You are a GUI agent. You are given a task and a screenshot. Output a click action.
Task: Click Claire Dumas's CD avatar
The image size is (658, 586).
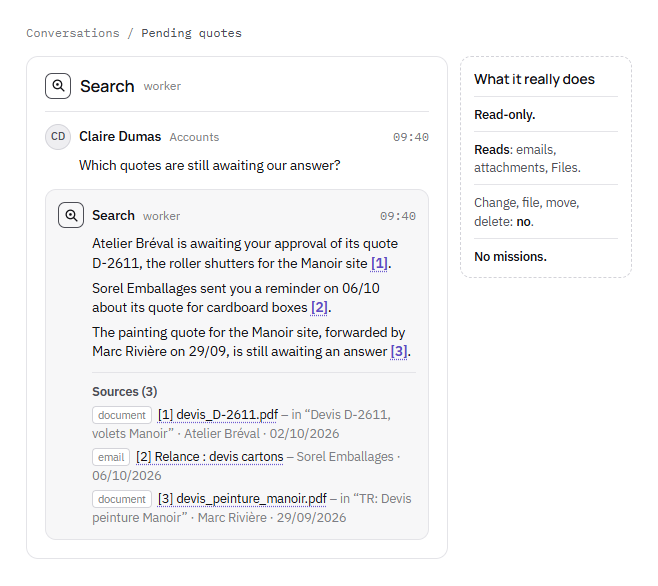58,137
